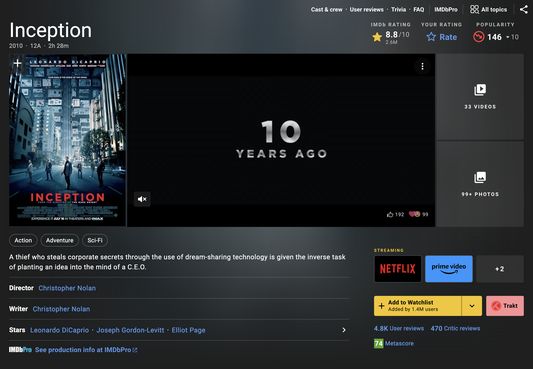Select the Sci-Fi genre chip
The width and height of the screenshot is (533, 369).
(95, 240)
